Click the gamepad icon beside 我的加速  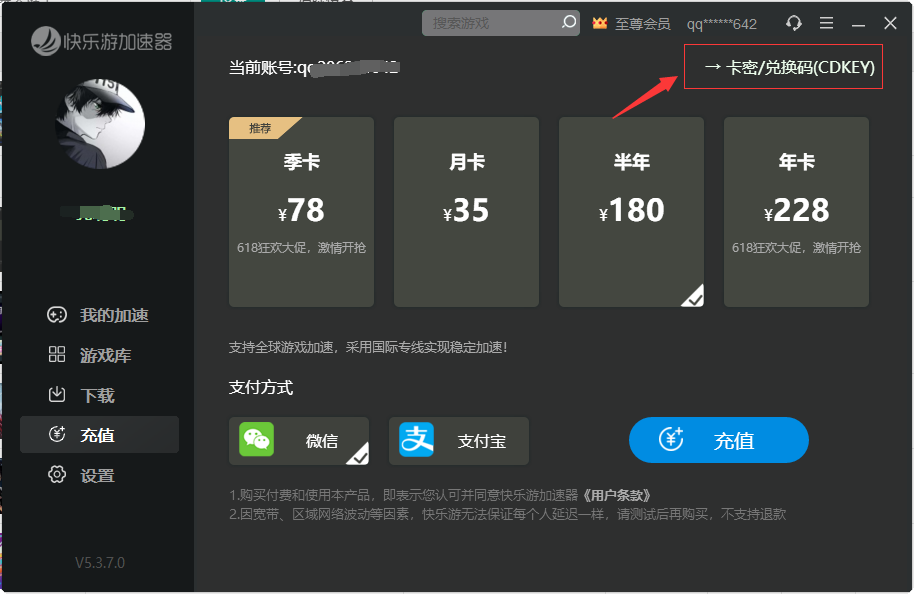57,315
